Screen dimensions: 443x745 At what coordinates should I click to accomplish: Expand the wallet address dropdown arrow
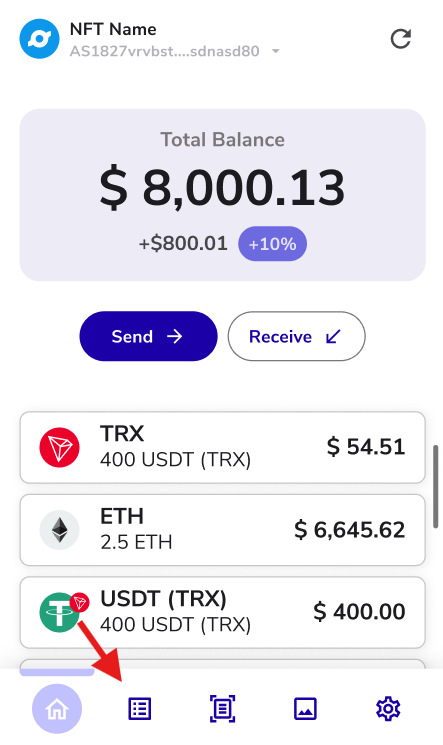276,51
